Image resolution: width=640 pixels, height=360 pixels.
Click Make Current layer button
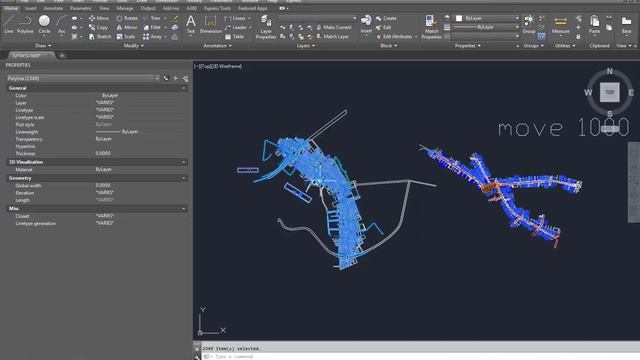pos(333,27)
